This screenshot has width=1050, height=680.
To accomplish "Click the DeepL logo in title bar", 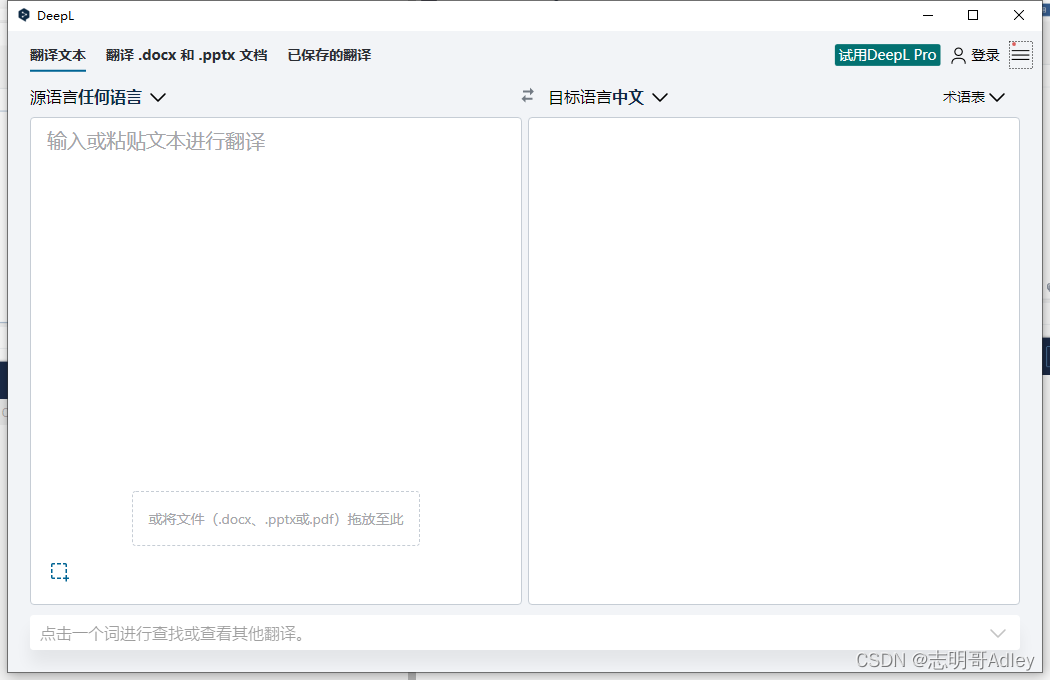I will (24, 15).
